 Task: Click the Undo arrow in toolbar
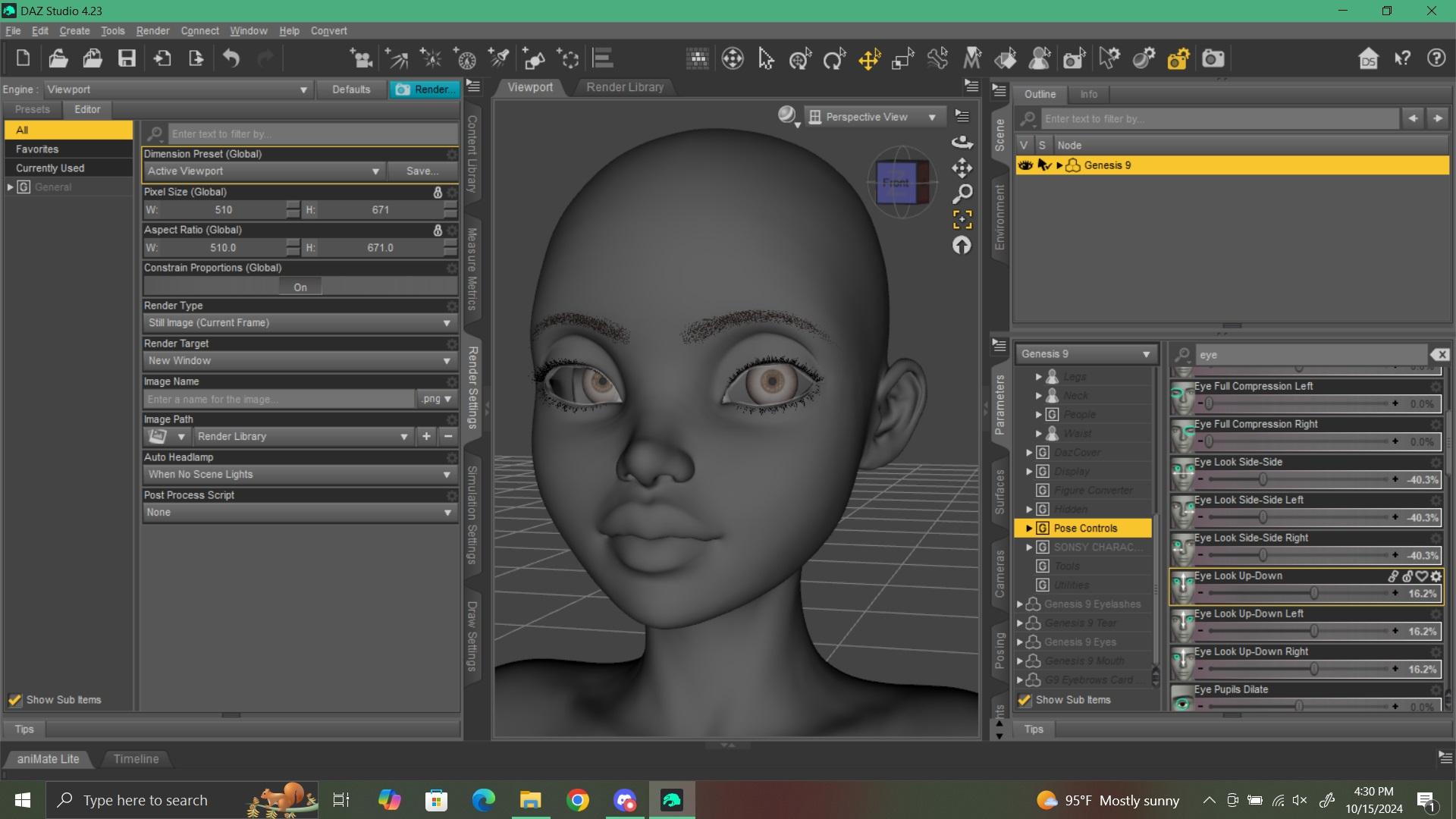coord(231,58)
